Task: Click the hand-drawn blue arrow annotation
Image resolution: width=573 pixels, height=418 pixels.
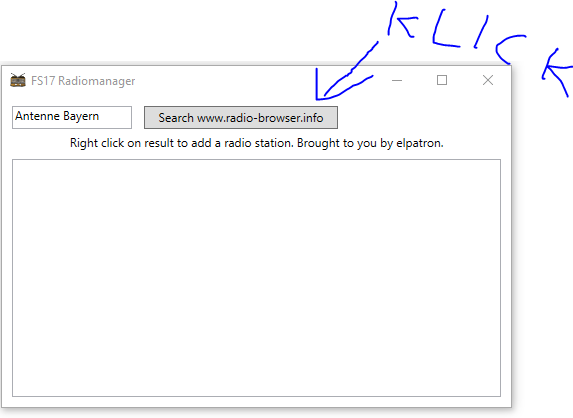Action: [344, 73]
